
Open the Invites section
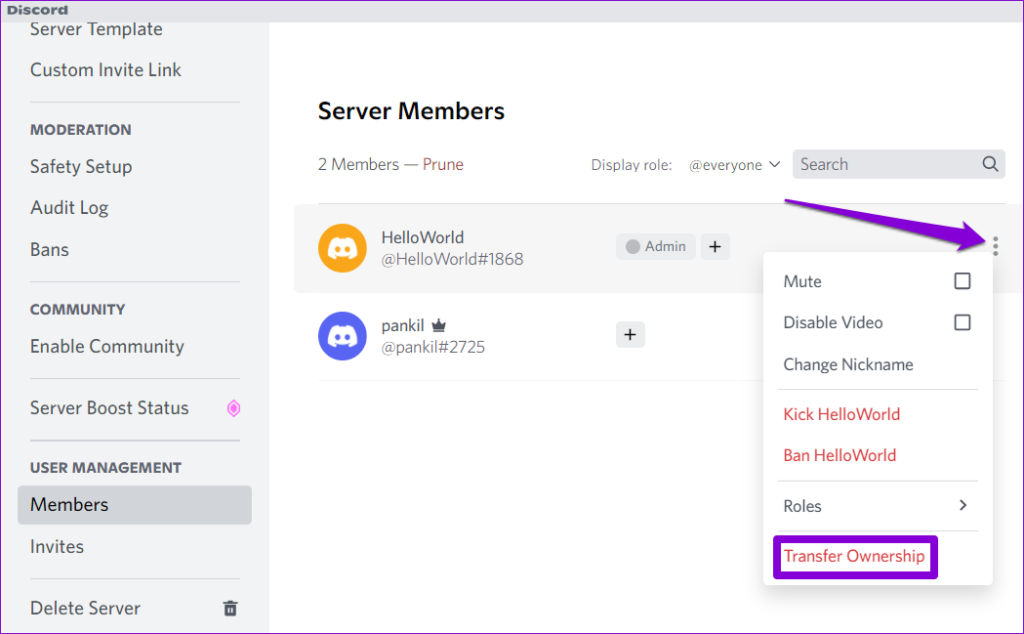click(57, 546)
